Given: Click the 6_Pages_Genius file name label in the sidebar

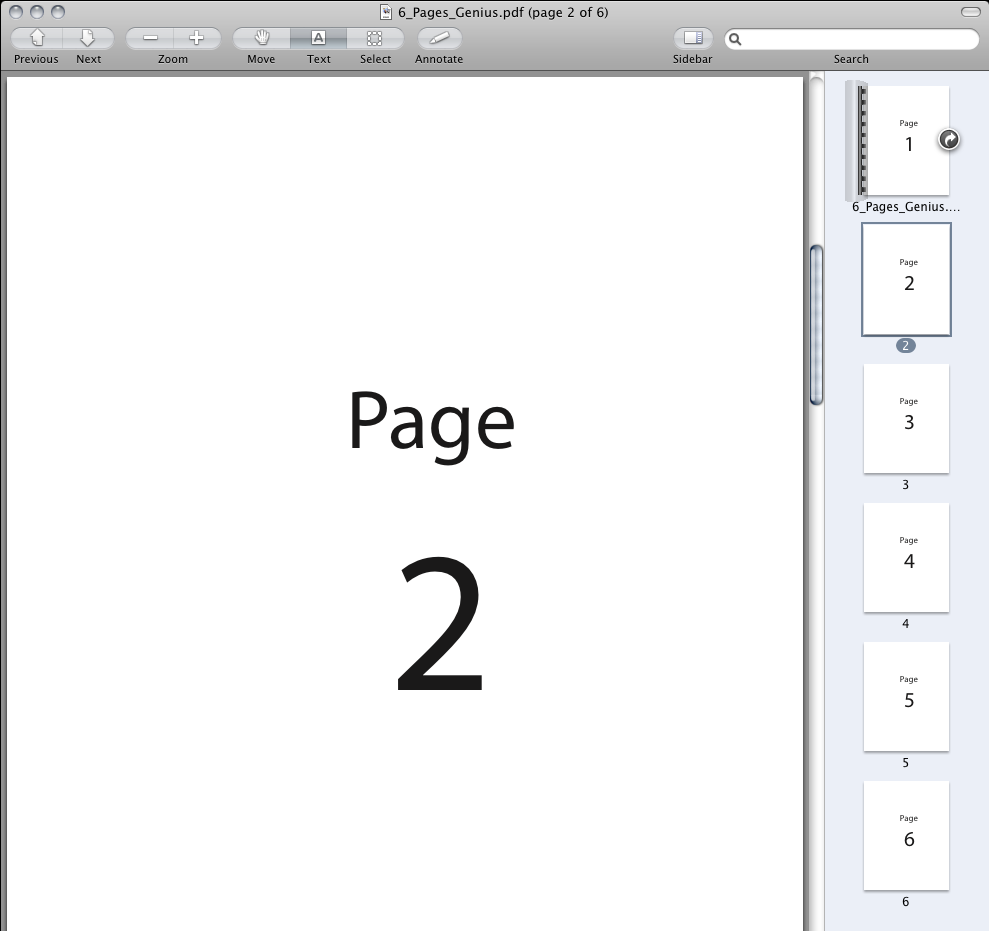Looking at the screenshot, I should tap(906, 207).
